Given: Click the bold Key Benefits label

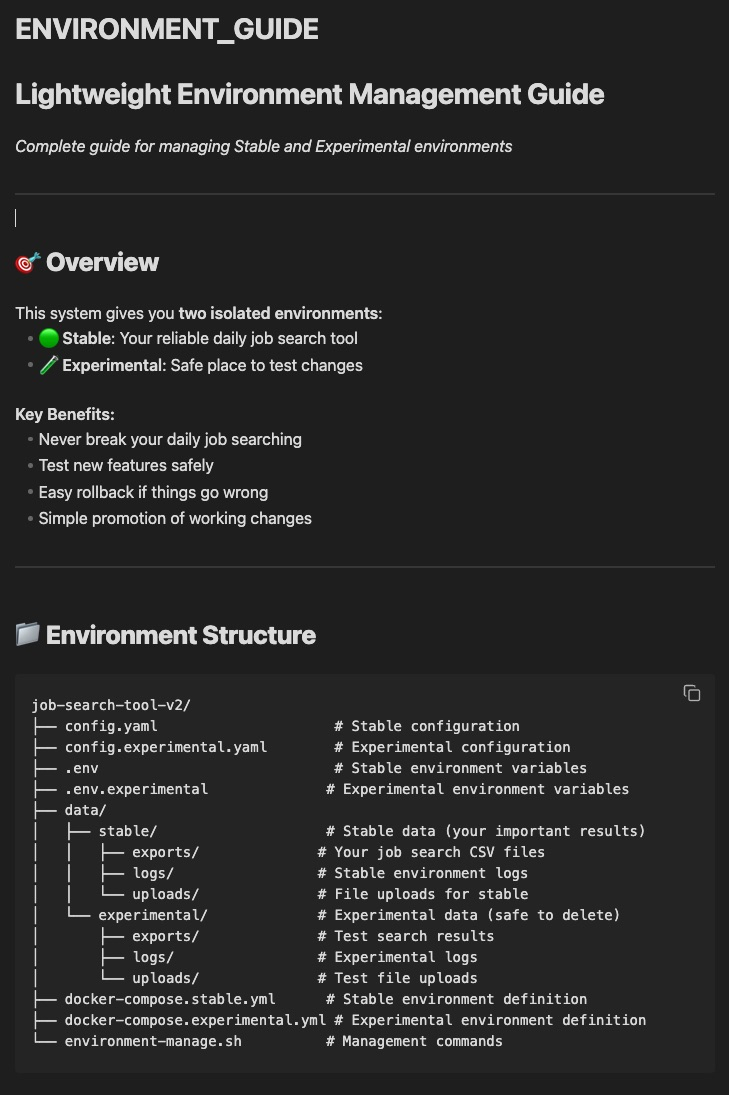Looking at the screenshot, I should pyautogui.click(x=65, y=414).
